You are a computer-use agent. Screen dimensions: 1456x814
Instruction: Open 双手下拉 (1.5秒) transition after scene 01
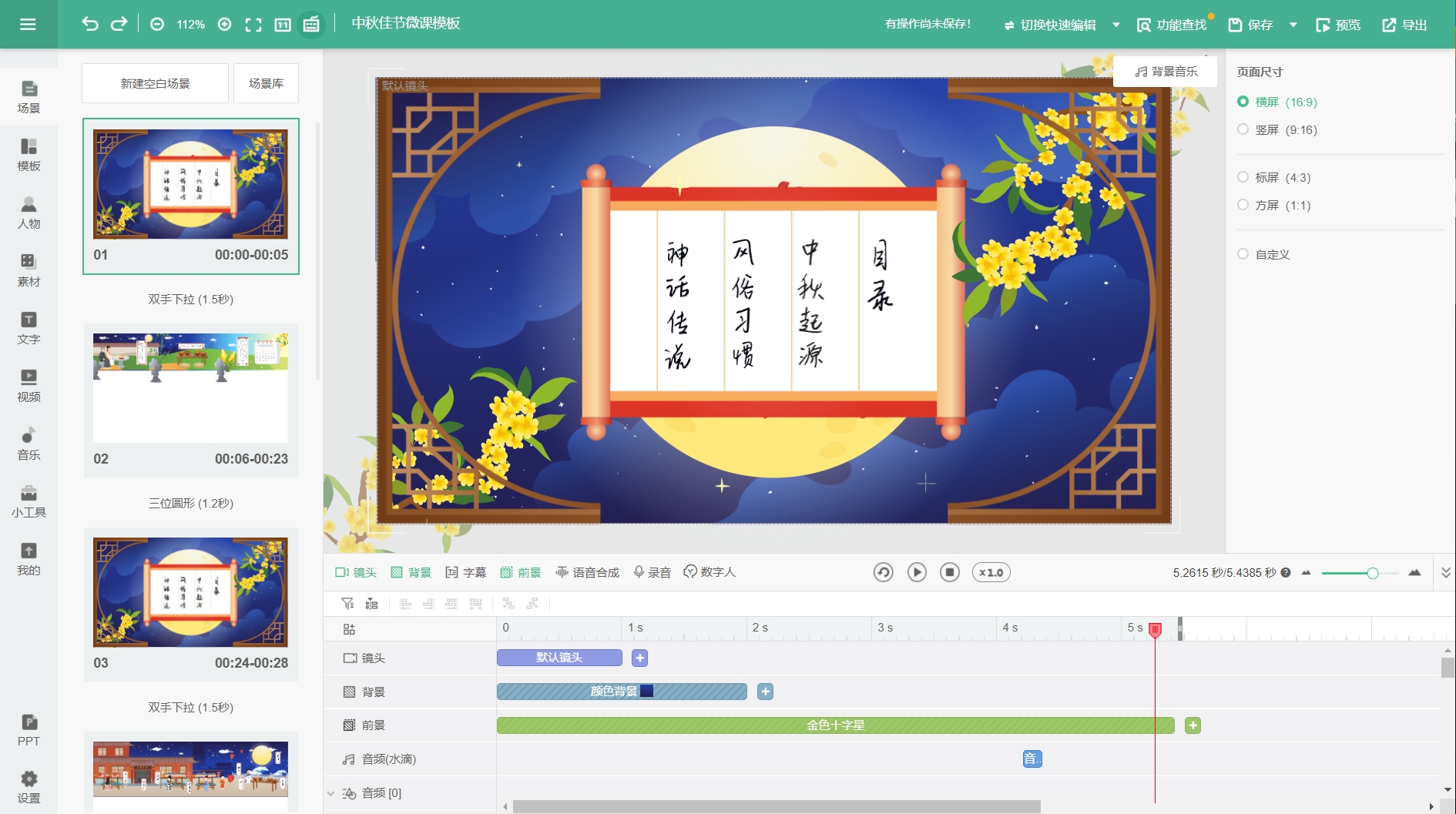tap(190, 299)
